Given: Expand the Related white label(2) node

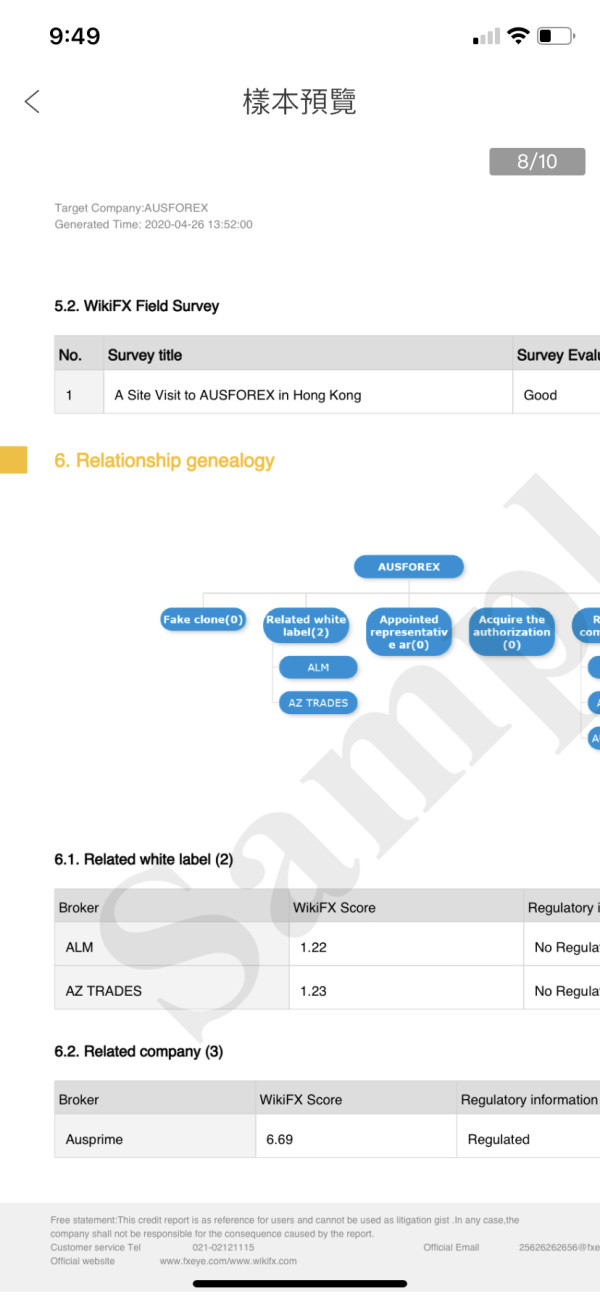Looking at the screenshot, I should (x=306, y=626).
